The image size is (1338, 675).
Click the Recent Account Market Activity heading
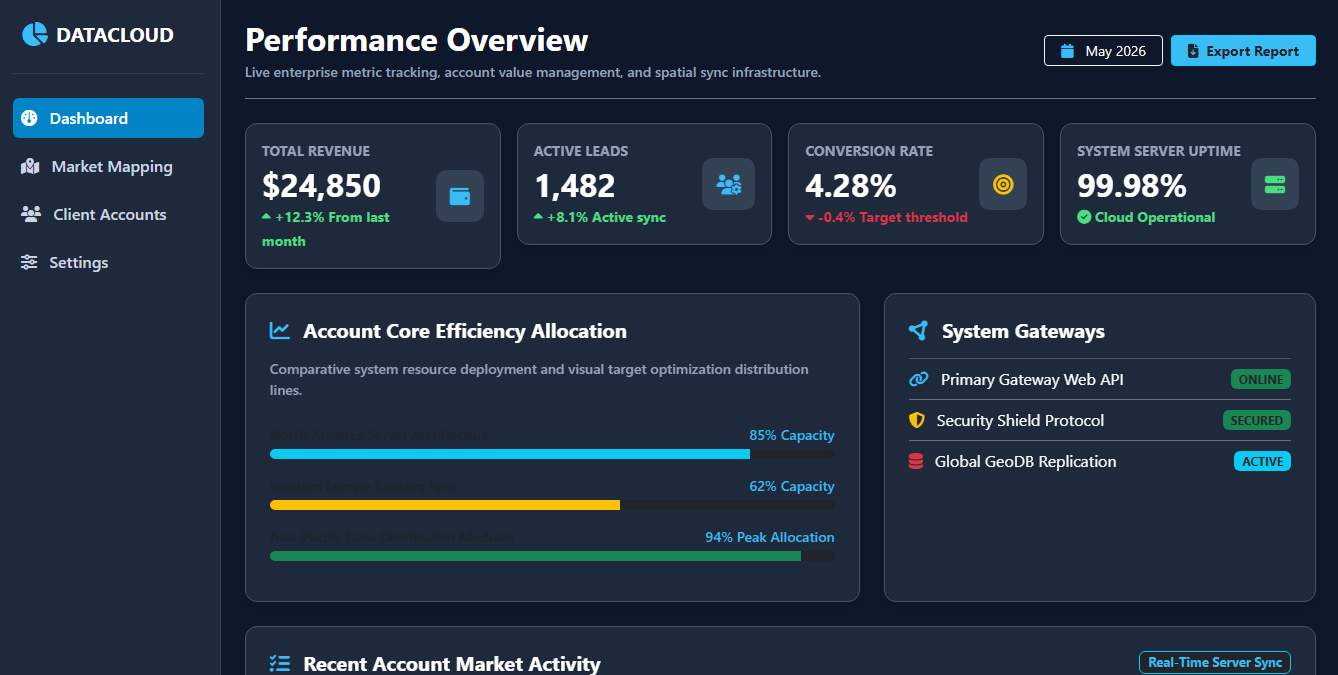coord(452,663)
